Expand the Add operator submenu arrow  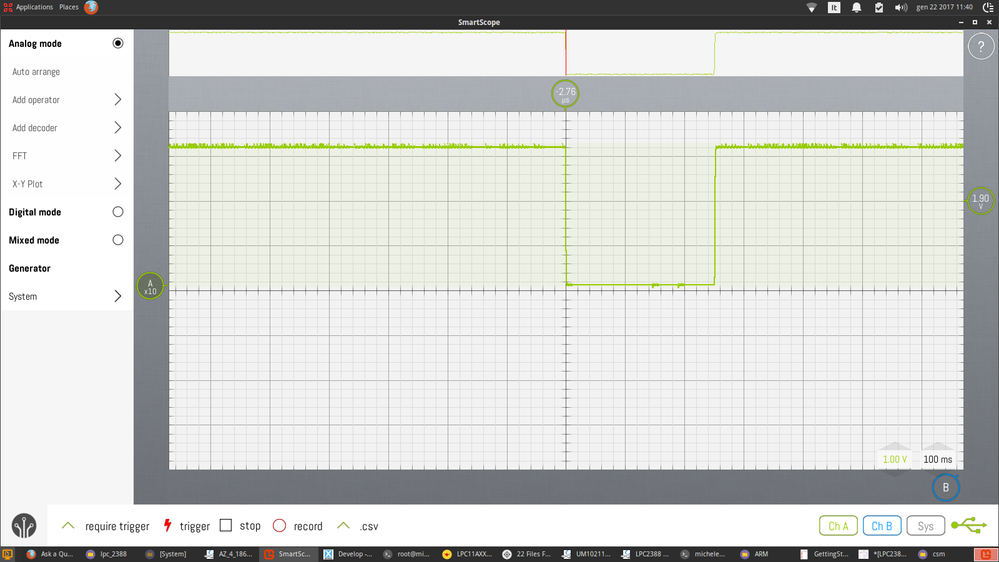[118, 99]
